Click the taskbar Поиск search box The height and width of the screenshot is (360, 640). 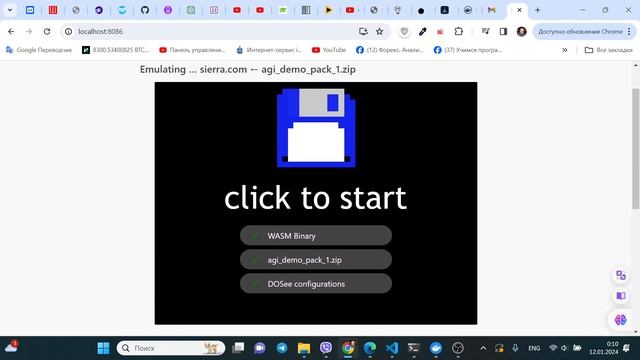click(171, 348)
